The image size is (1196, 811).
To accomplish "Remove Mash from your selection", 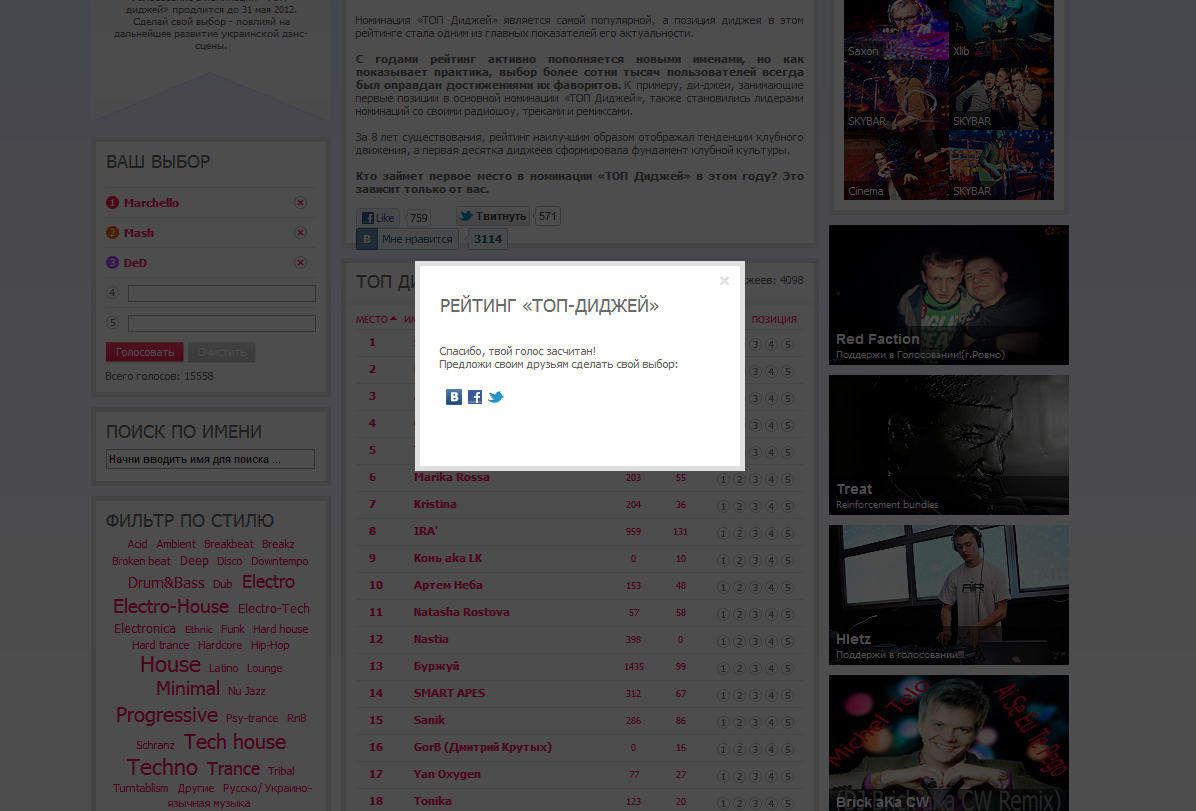I will click(301, 233).
